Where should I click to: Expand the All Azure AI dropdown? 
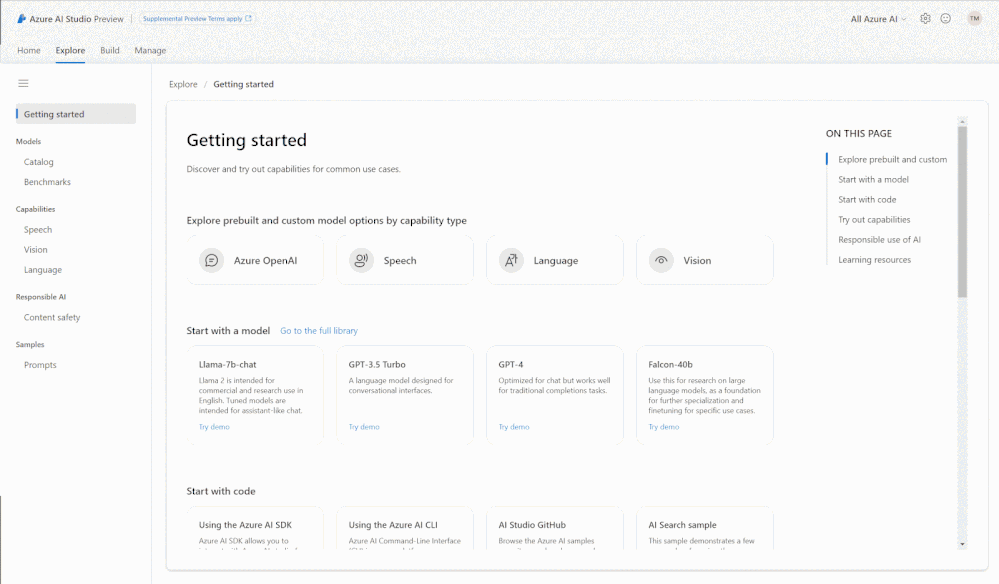point(879,19)
